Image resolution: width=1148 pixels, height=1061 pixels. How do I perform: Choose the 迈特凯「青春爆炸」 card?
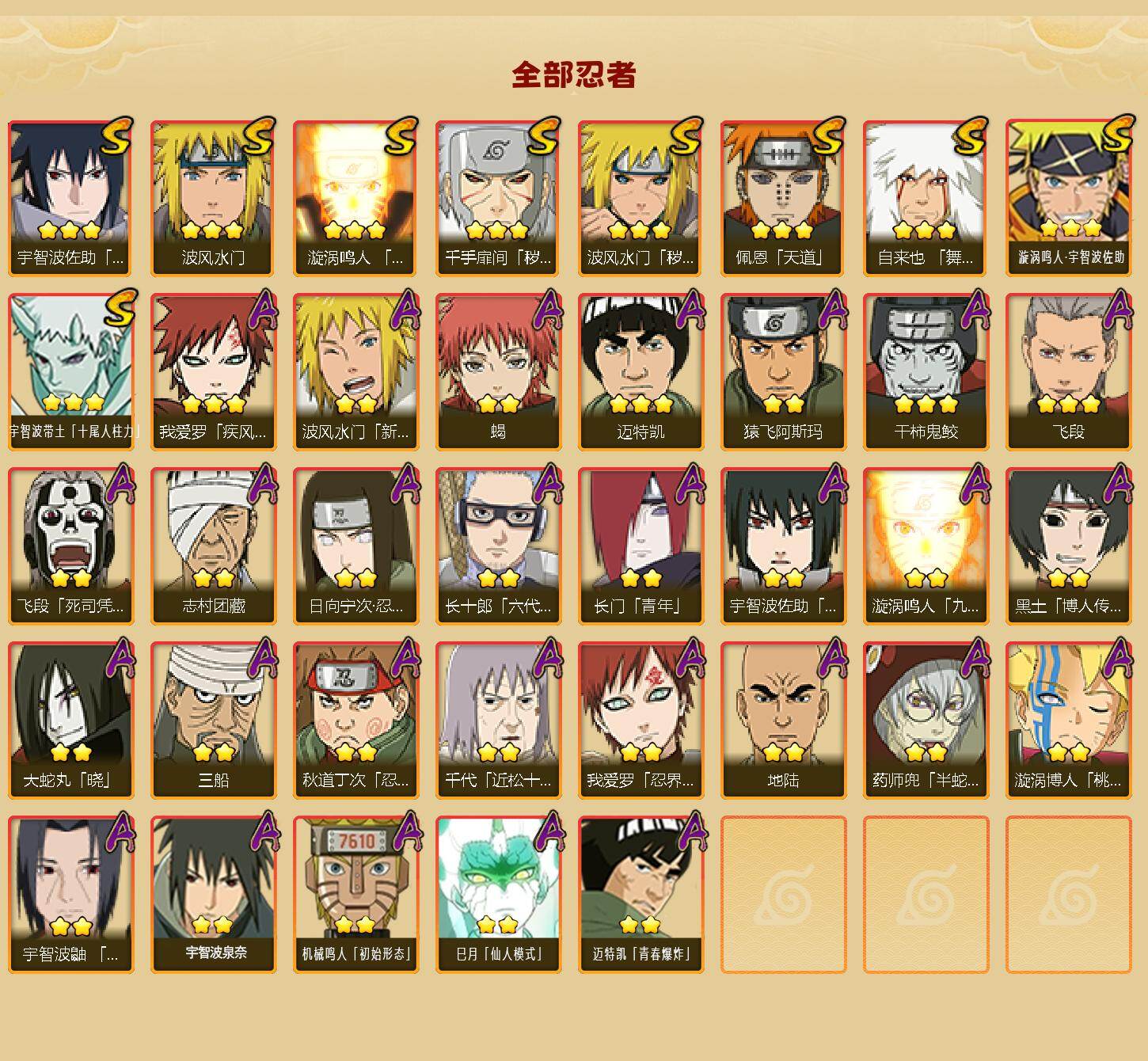click(x=641, y=895)
